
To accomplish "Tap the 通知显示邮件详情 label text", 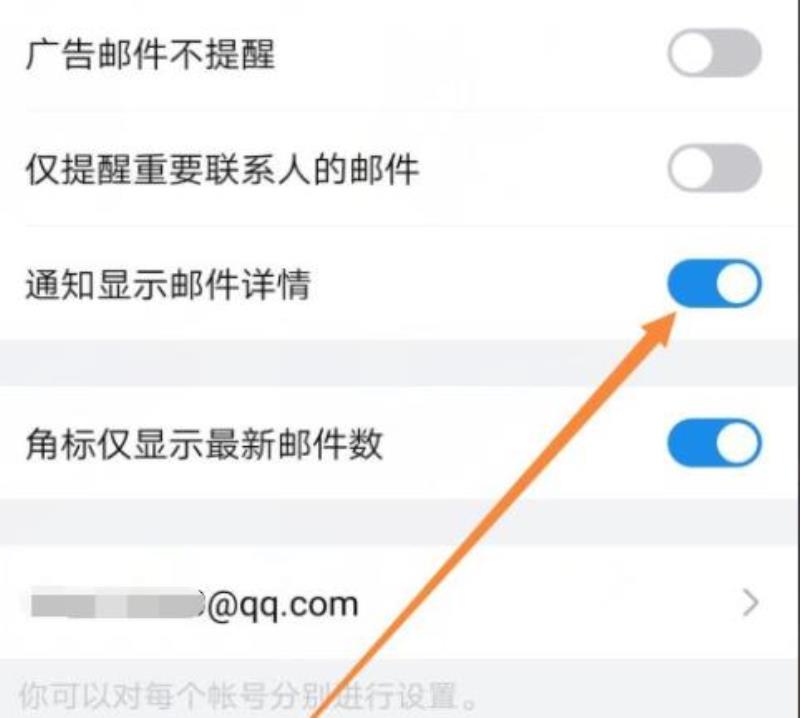I will click(x=168, y=284).
